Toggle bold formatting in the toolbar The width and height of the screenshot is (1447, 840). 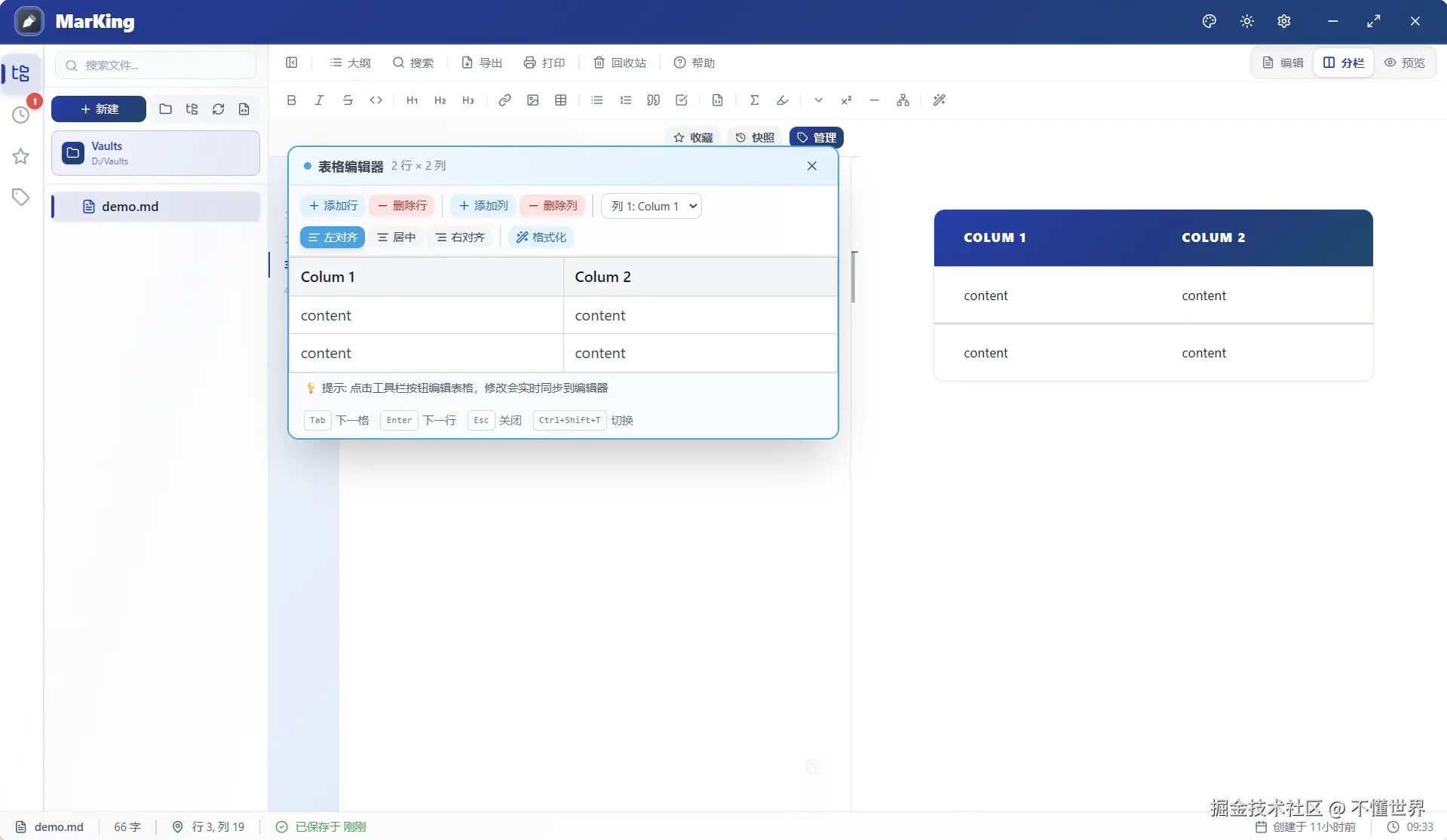point(292,100)
